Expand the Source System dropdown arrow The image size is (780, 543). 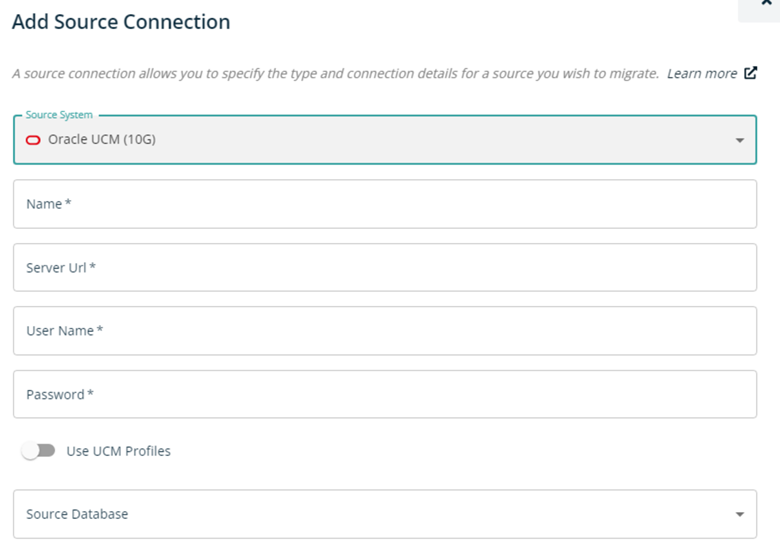pyautogui.click(x=740, y=141)
